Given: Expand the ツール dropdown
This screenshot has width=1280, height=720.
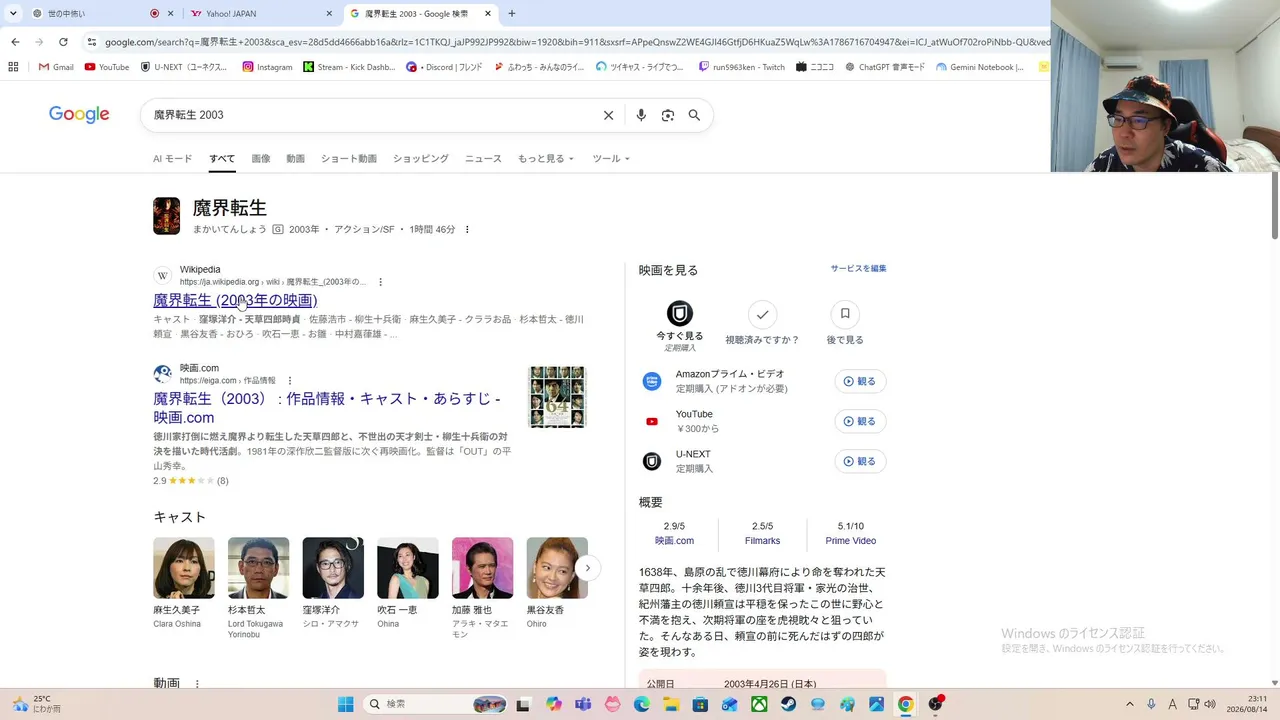Looking at the screenshot, I should tap(611, 159).
